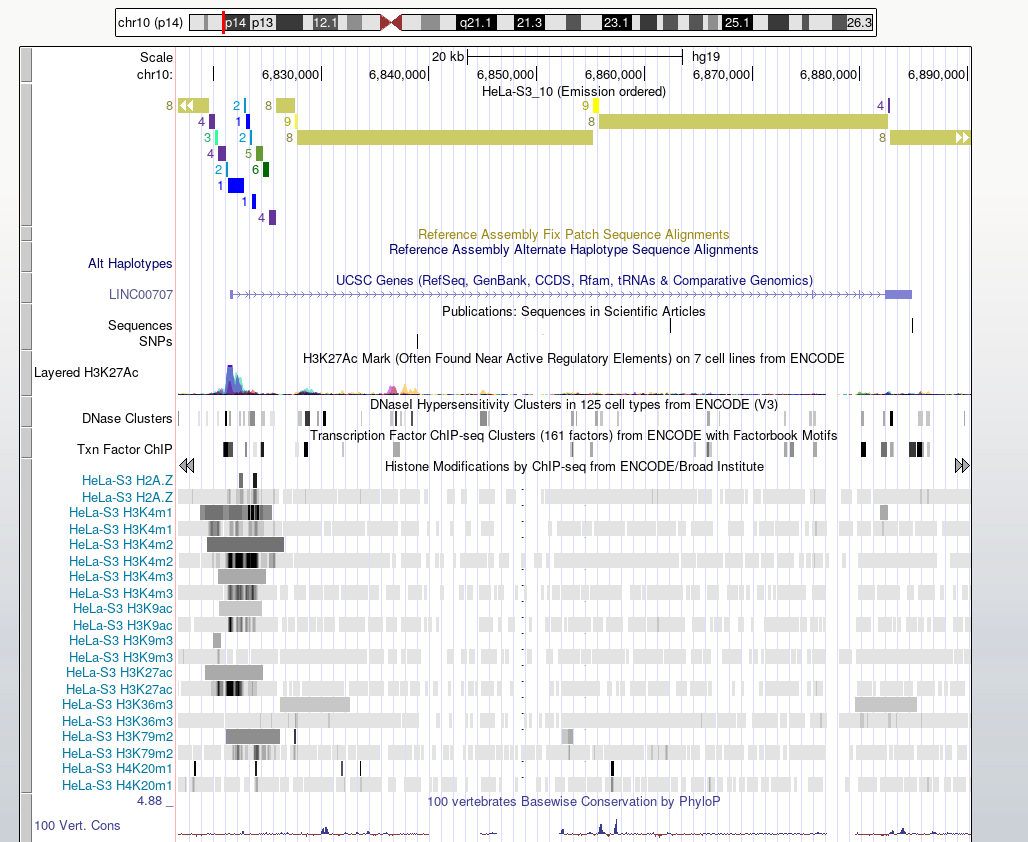Image resolution: width=1028 pixels, height=842 pixels.
Task: Click gray config button beside Txn Factor ChIP
Action: (x=26, y=442)
